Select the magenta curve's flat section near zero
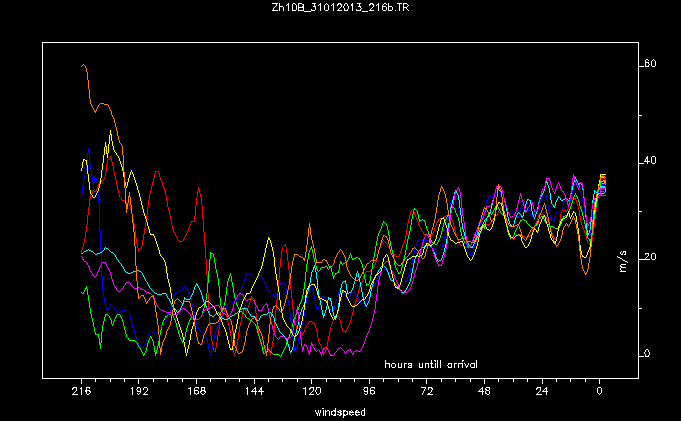The height and width of the screenshot is (421, 681). point(340,351)
